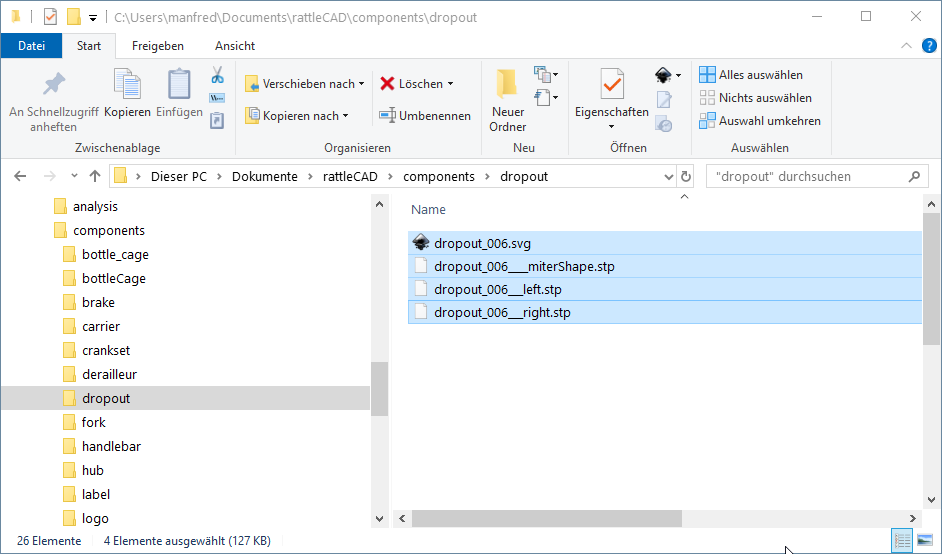Viewport: 942px width, 554px height.
Task: Open the Datei menu tab
Action: click(32, 46)
